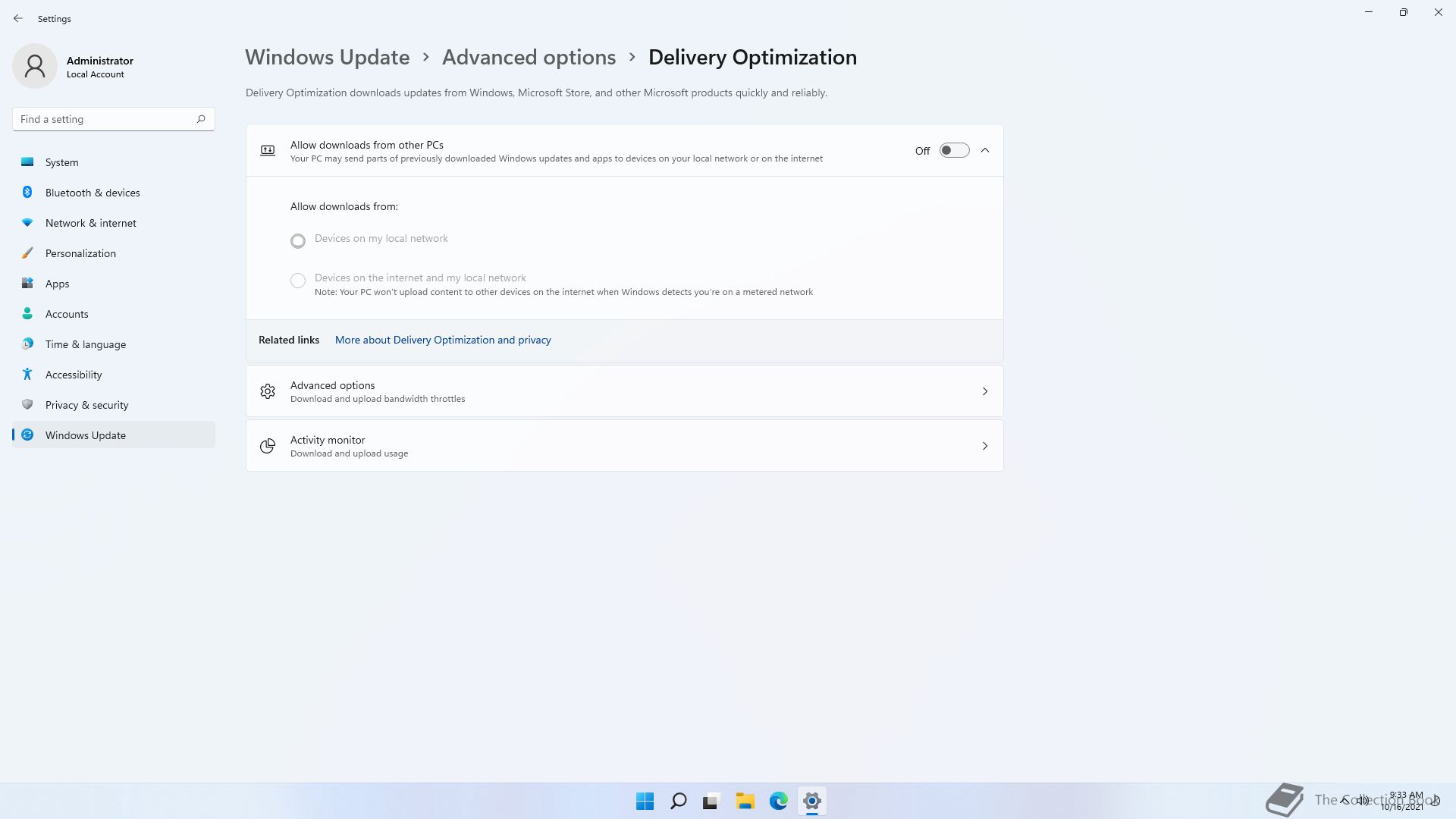Open Advanced options chevron for bandwidth throttles

[x=985, y=391]
